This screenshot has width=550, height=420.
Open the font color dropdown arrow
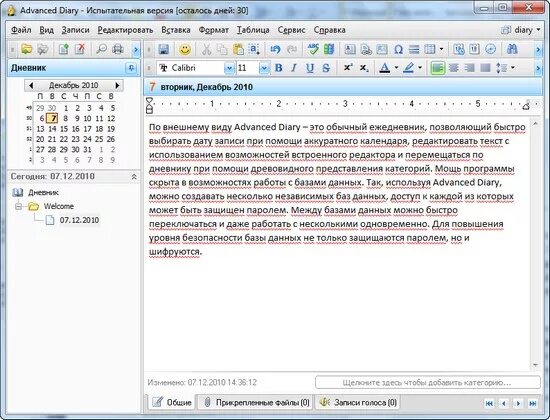(x=396, y=67)
